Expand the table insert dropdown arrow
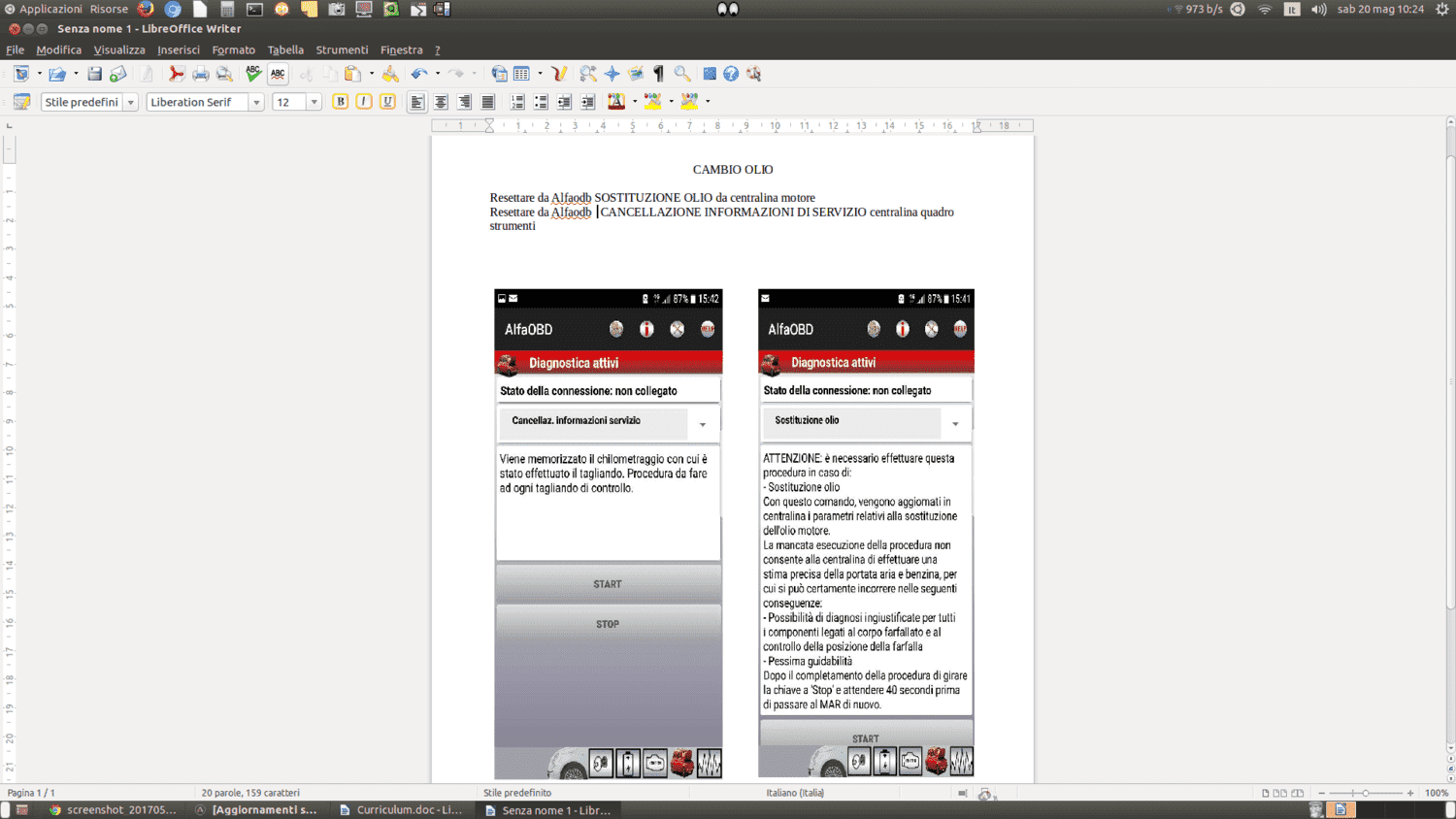Viewport: 1456px width, 819px height. pos(540,74)
